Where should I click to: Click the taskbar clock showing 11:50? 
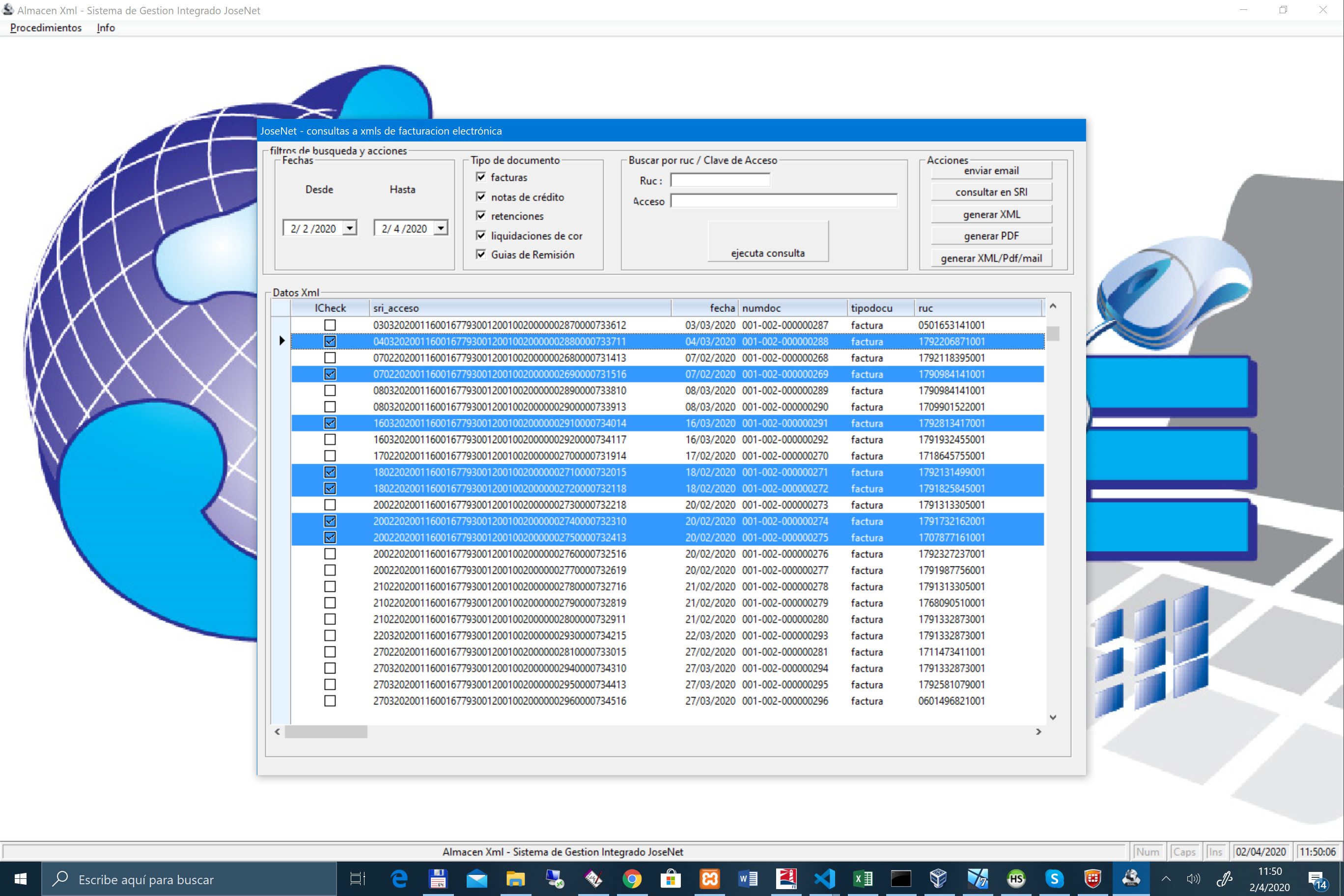[1269, 879]
